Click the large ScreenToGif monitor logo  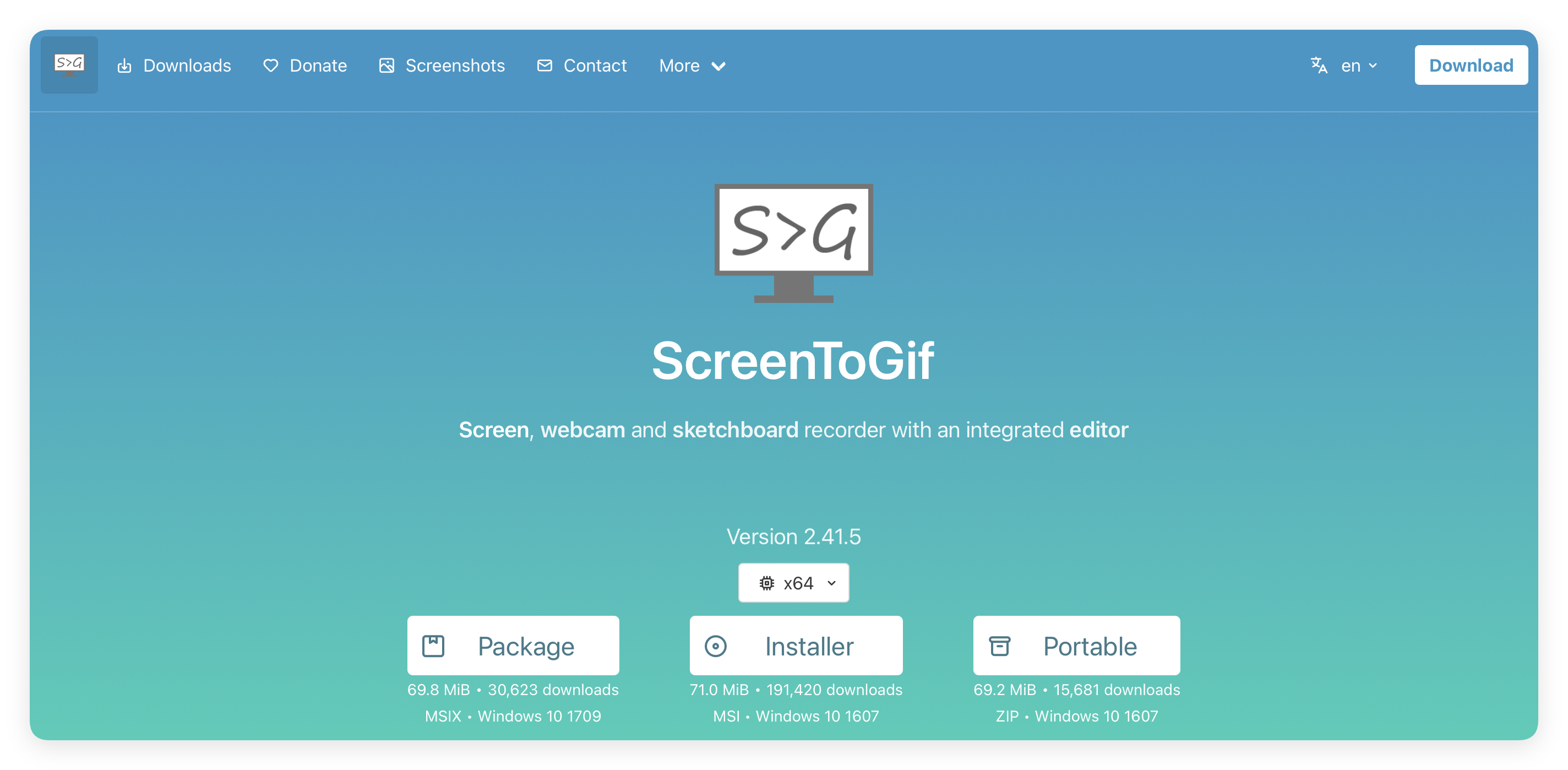point(793,242)
